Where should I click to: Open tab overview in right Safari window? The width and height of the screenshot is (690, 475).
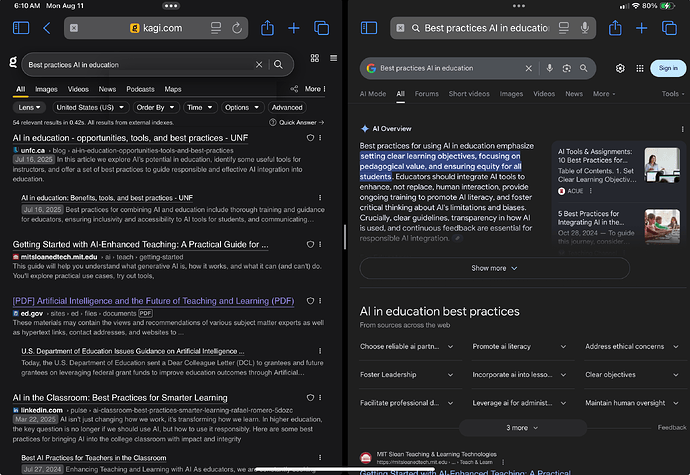click(x=669, y=28)
